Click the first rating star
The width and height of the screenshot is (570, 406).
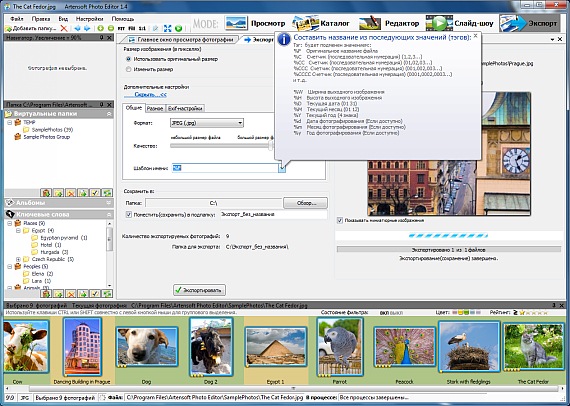[x=522, y=312]
